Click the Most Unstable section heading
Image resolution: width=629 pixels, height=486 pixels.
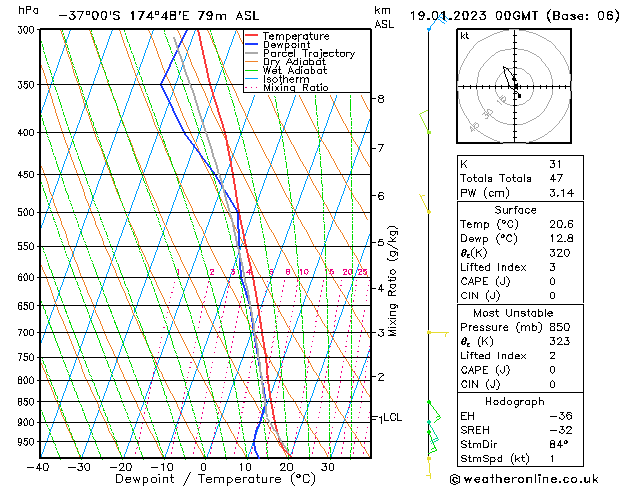(513, 313)
